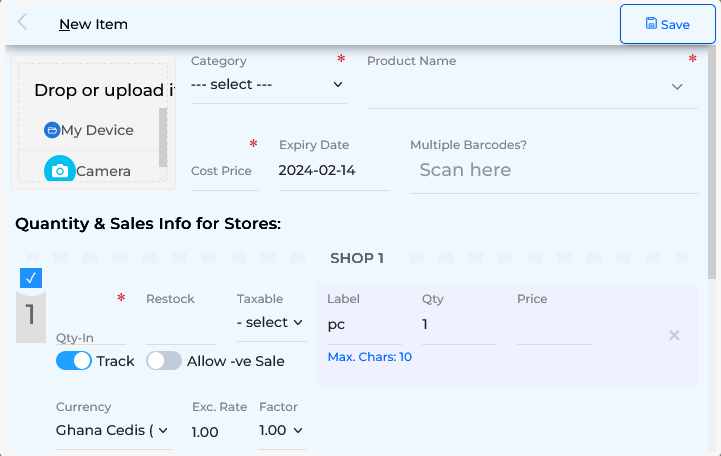This screenshot has width=721, height=456.
Task: Enable Allow -ve Sale toggle
Action: tap(164, 361)
